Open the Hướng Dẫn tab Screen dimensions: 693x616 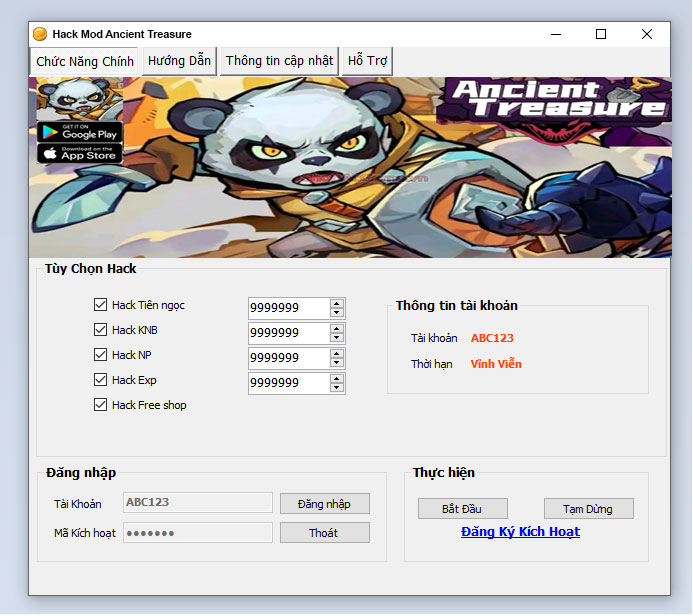click(179, 61)
